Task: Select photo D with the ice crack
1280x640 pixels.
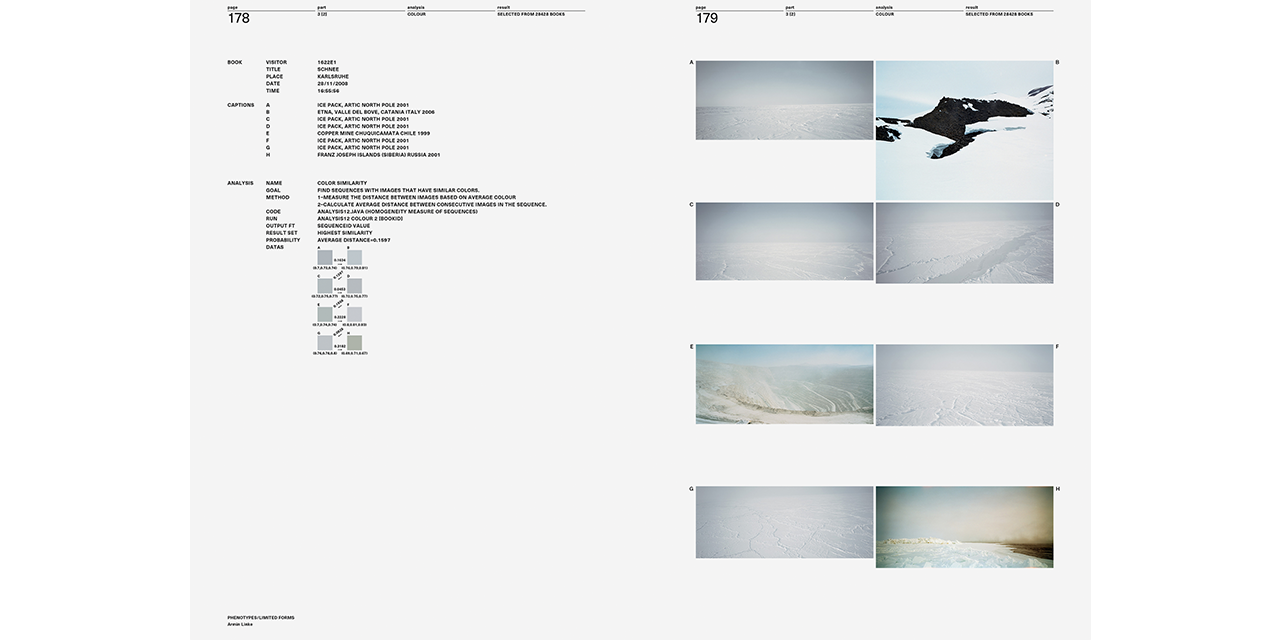Action: [964, 242]
